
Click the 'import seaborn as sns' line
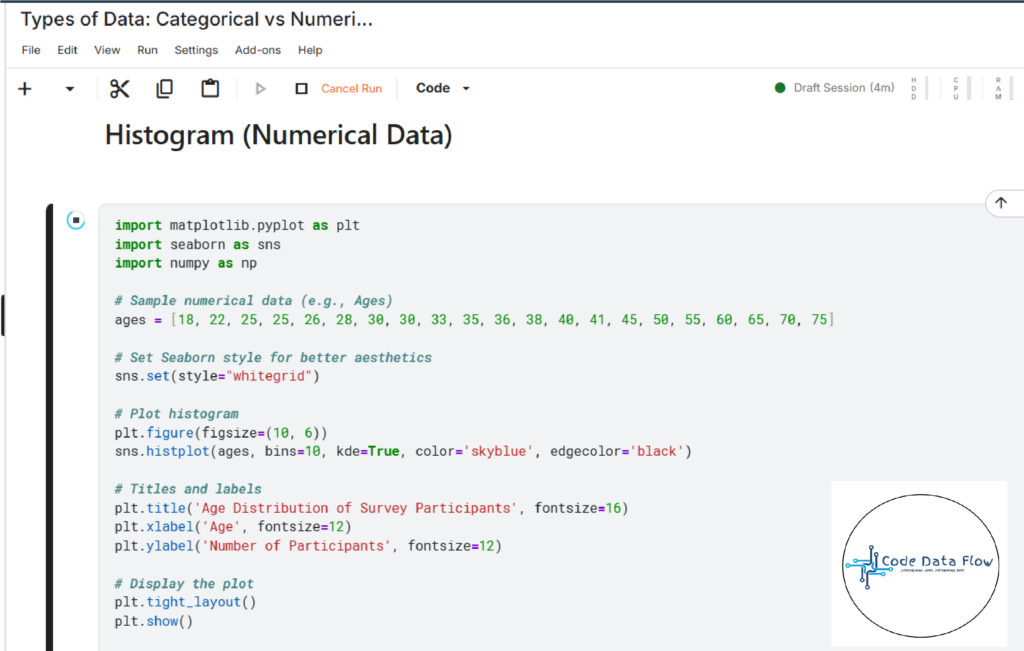[x=198, y=244]
